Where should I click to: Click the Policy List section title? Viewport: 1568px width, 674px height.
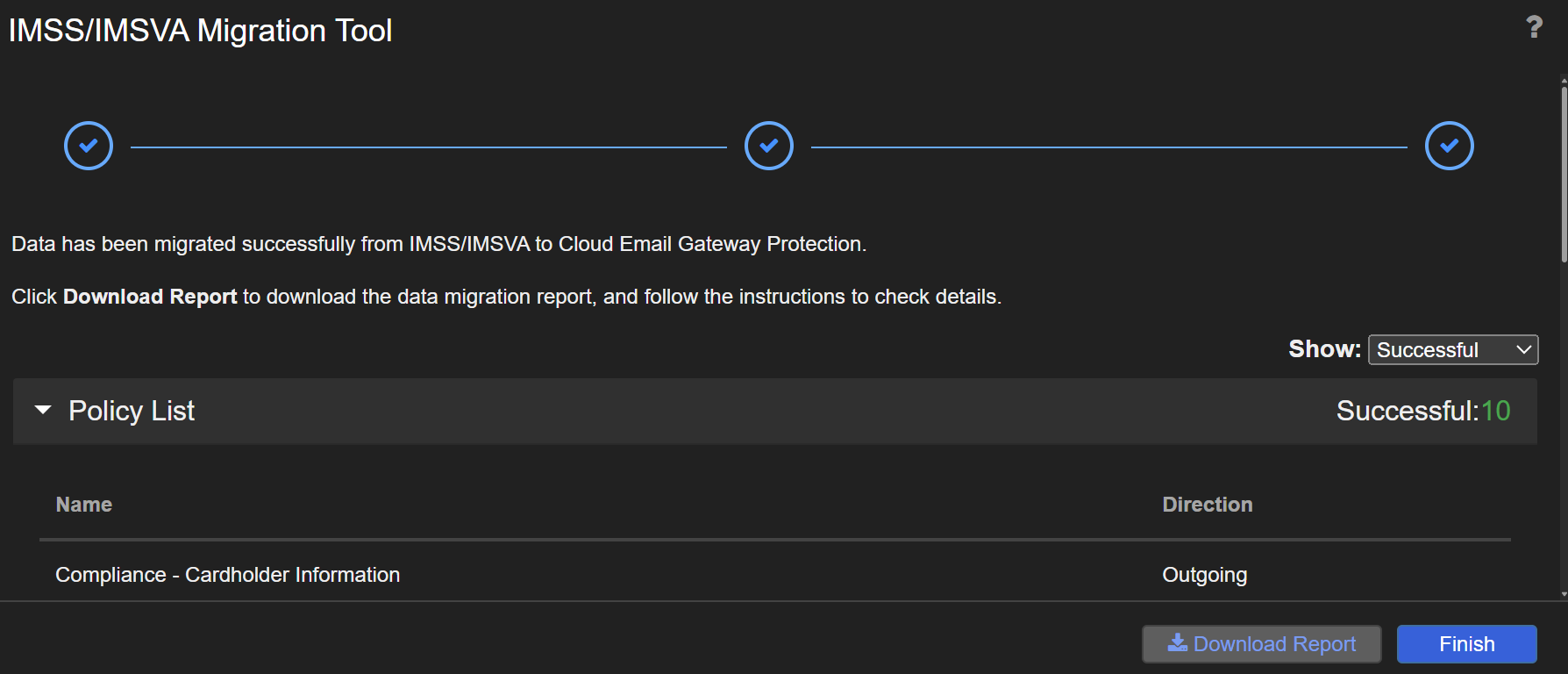tap(132, 411)
